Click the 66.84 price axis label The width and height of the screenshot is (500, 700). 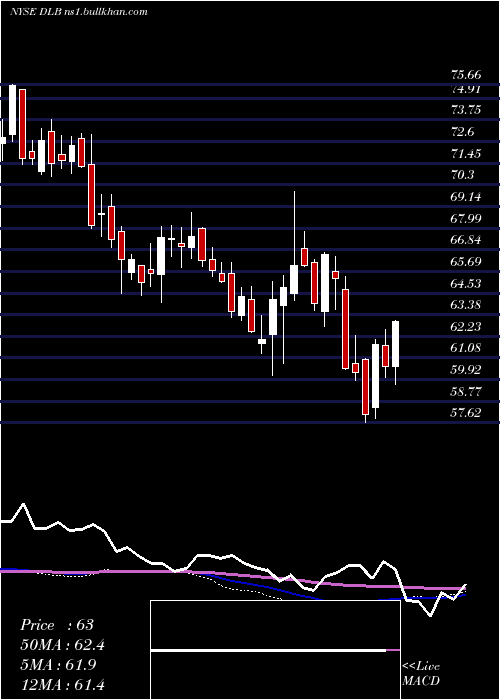pos(466,240)
